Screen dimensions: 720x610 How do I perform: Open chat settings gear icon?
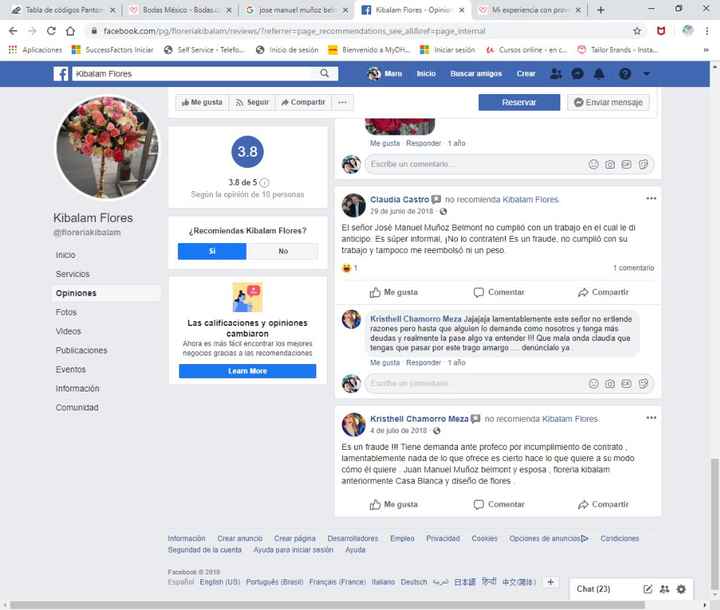pyautogui.click(x=681, y=589)
